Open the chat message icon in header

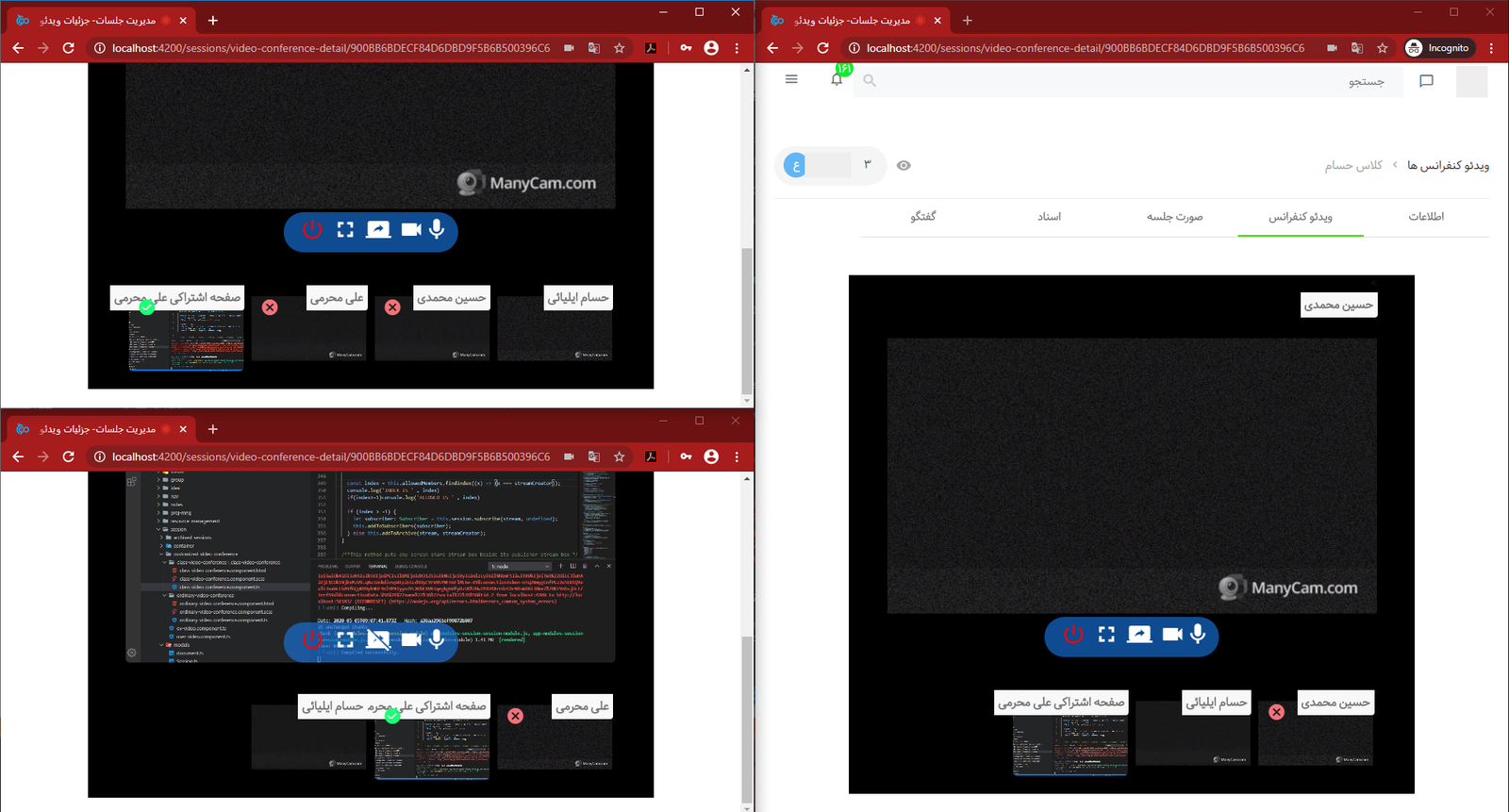click(x=1426, y=81)
